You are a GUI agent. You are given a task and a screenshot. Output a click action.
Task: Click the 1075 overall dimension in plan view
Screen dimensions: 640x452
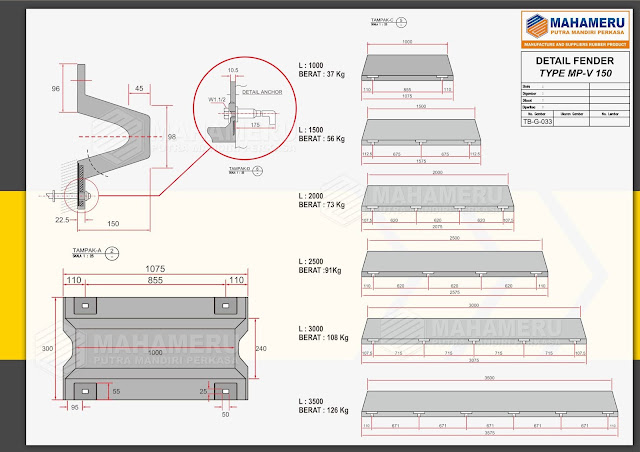pos(155,270)
